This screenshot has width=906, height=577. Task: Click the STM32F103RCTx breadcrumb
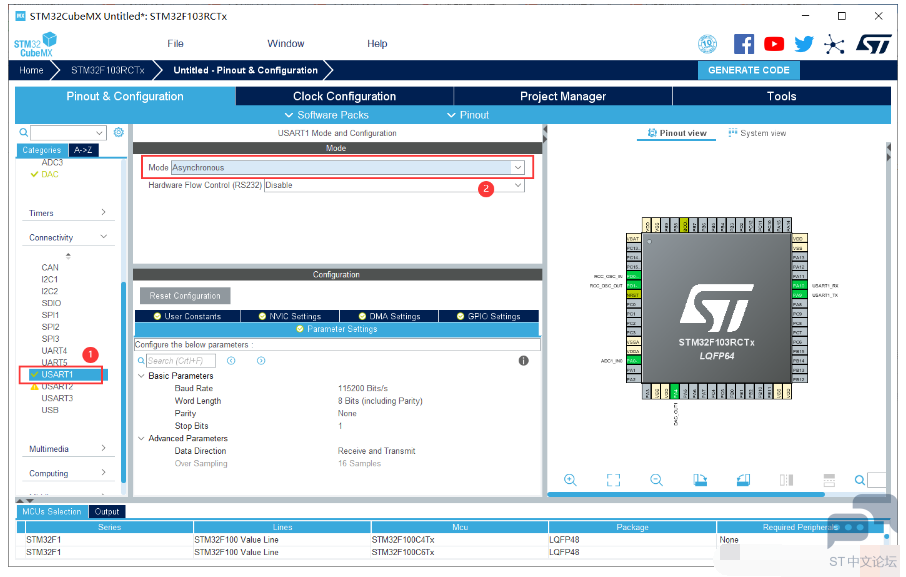tap(107, 70)
